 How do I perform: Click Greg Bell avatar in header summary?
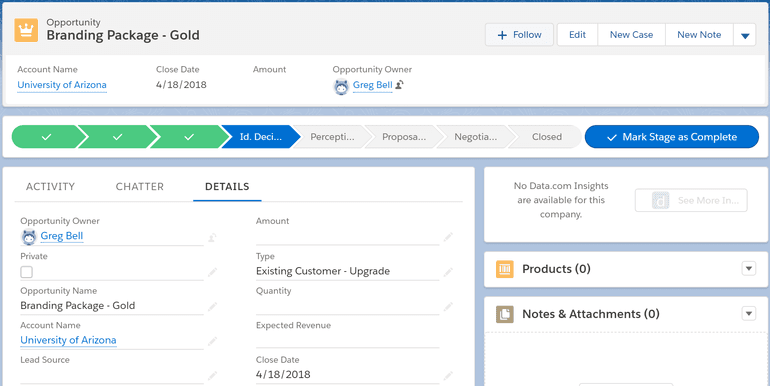pos(341,87)
